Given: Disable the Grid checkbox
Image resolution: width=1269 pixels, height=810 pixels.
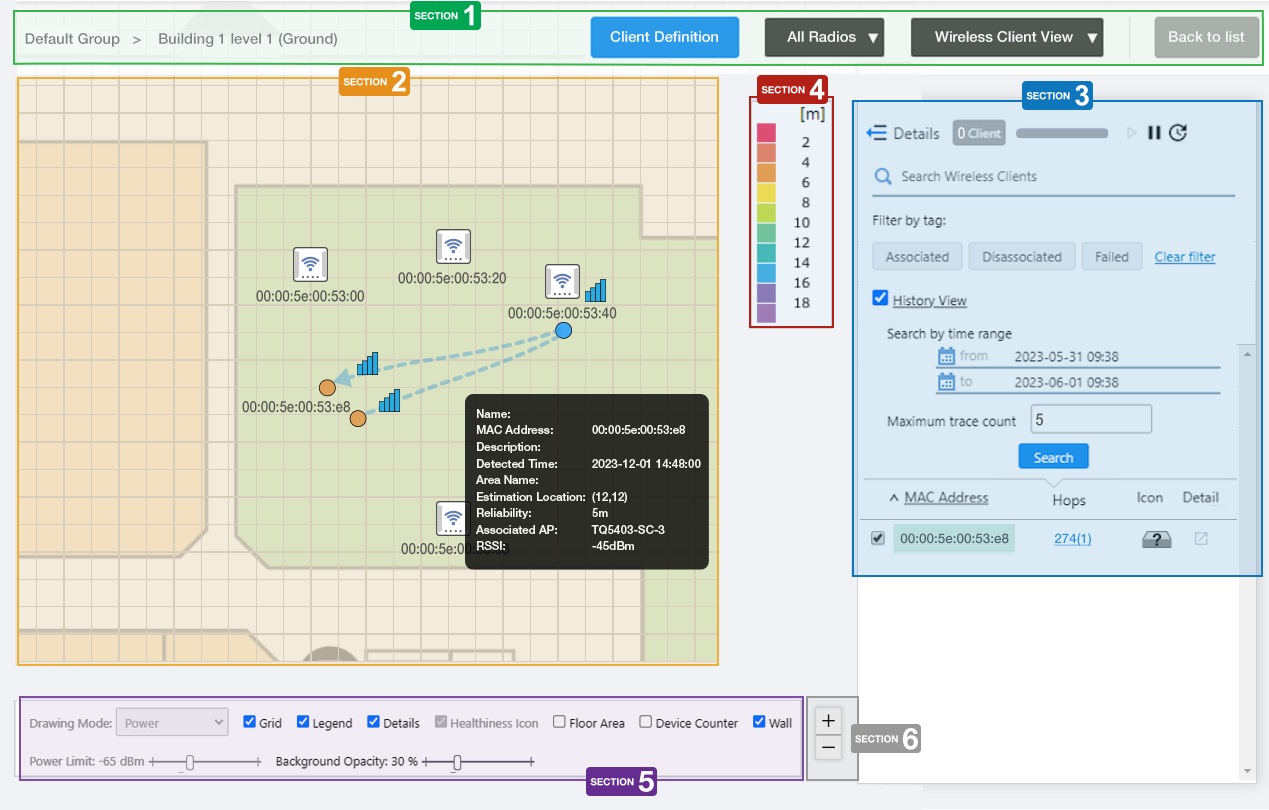Looking at the screenshot, I should 250,722.
